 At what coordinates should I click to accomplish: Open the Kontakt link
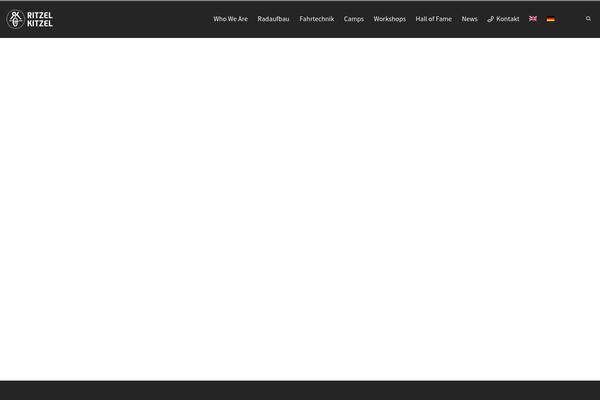[503, 19]
